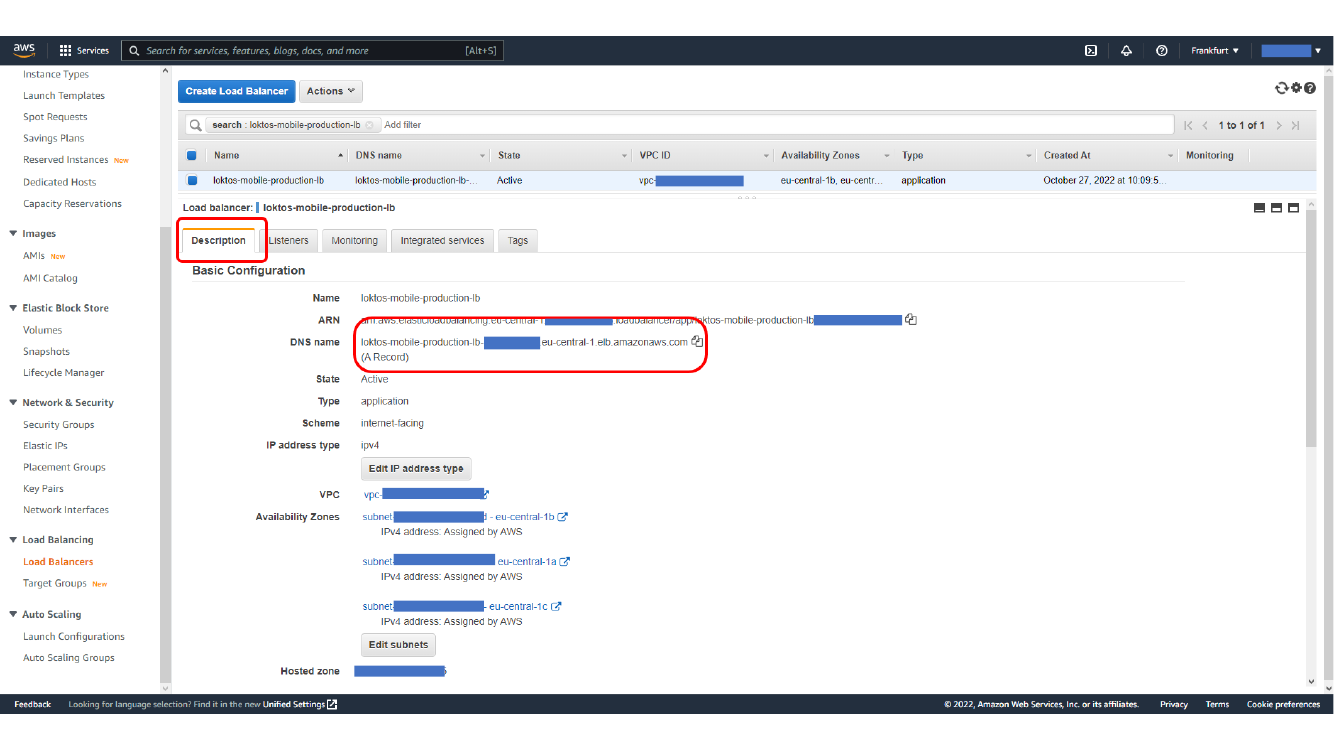
Task: Open the top-bar help question mark
Action: click(x=1162, y=50)
